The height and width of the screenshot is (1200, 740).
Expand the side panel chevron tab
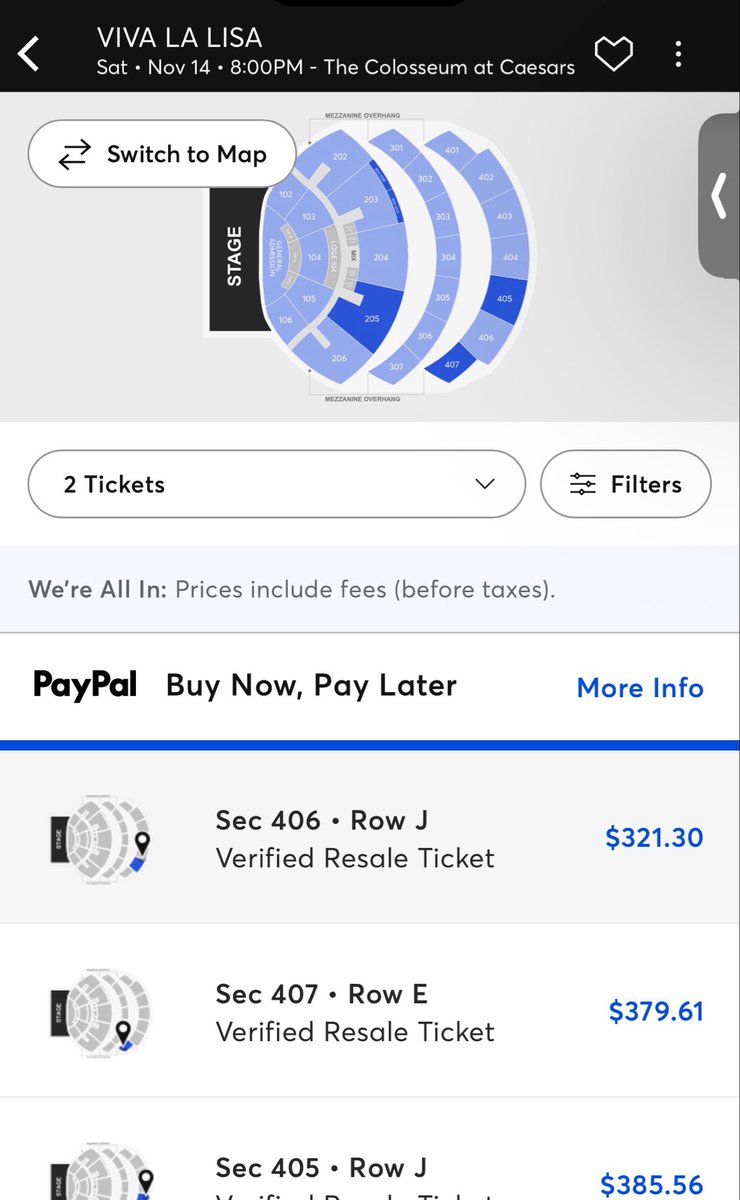coord(719,196)
